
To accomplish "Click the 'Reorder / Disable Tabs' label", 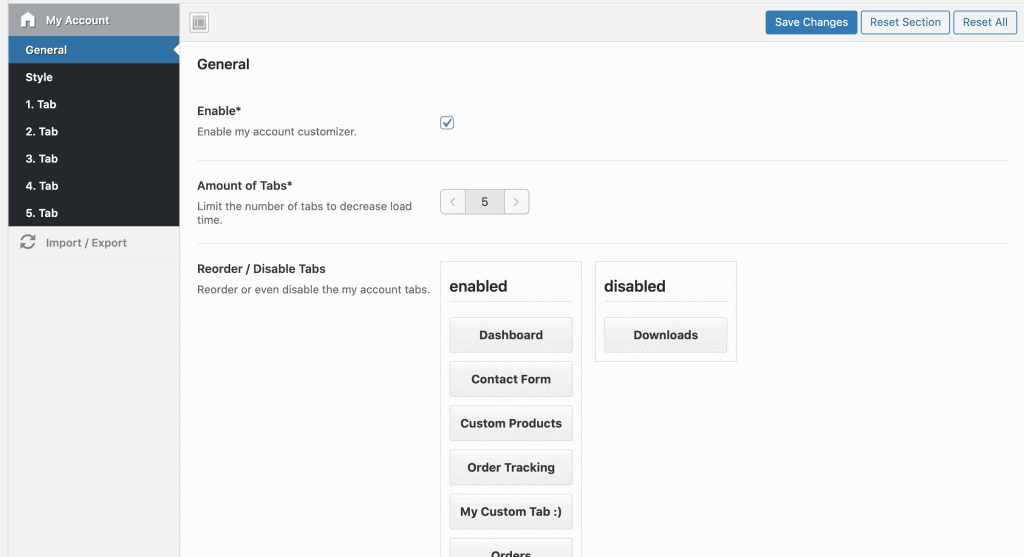I will point(261,268).
